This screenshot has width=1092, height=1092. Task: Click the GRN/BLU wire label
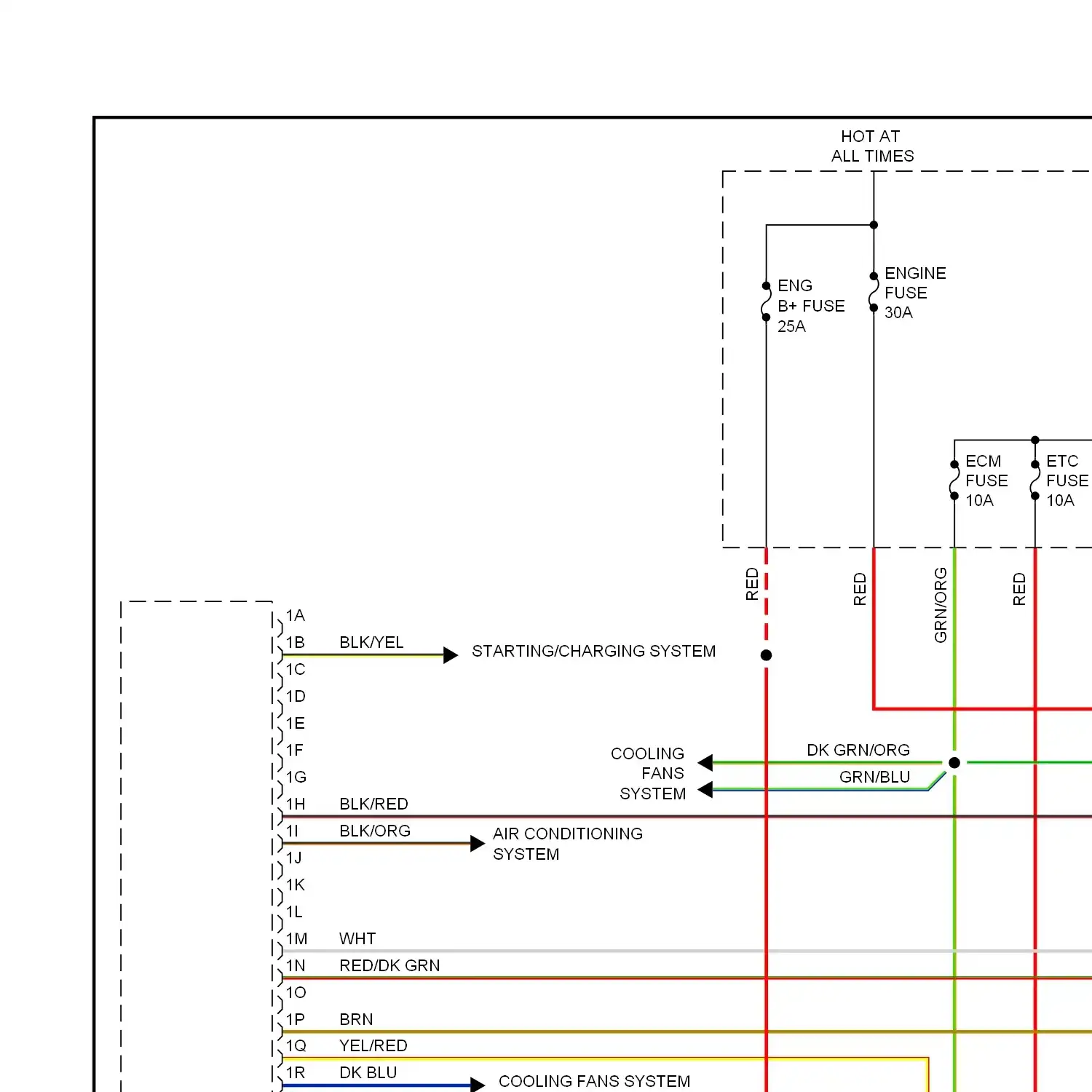(x=875, y=778)
